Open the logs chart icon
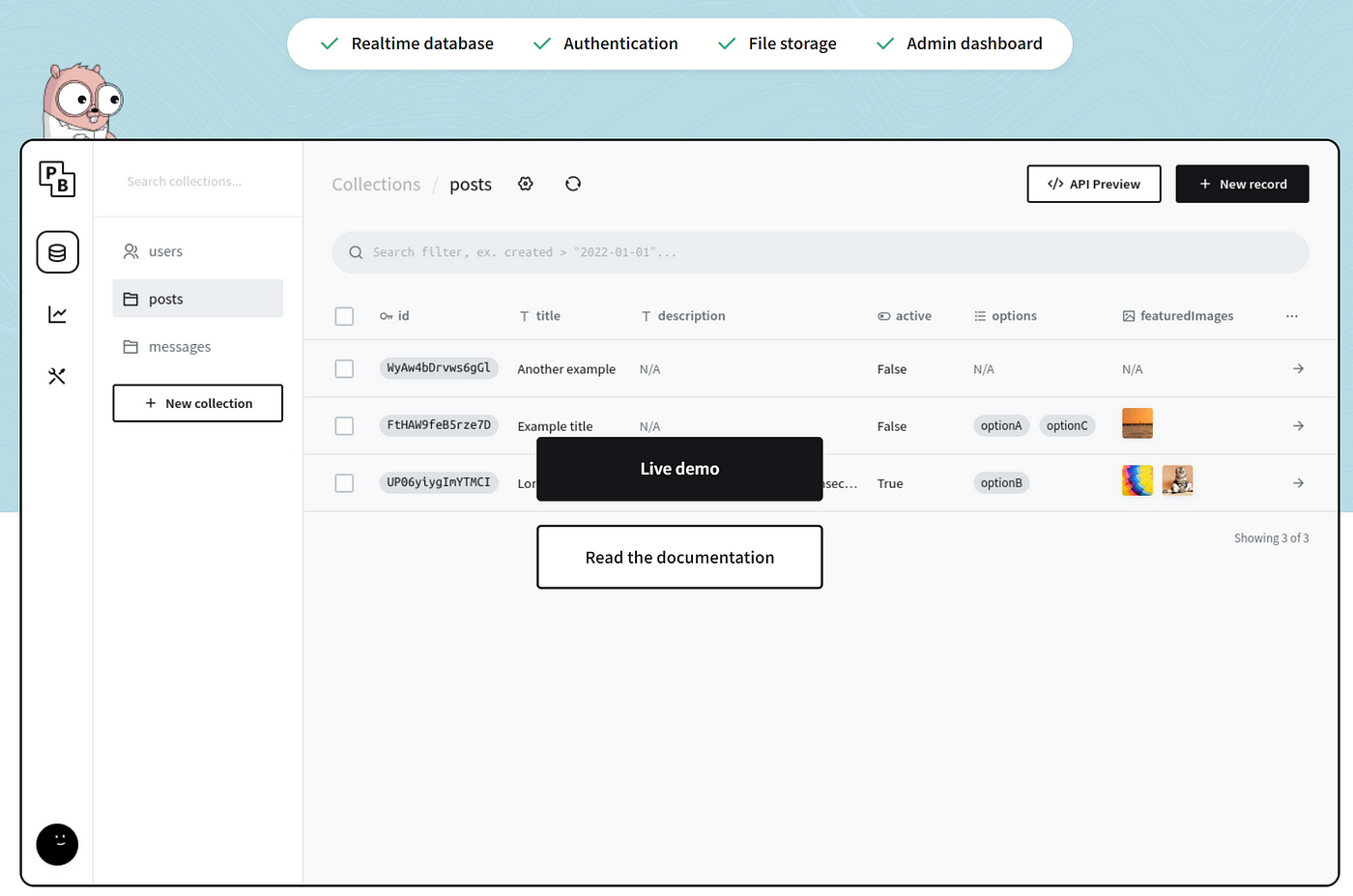 (57, 314)
